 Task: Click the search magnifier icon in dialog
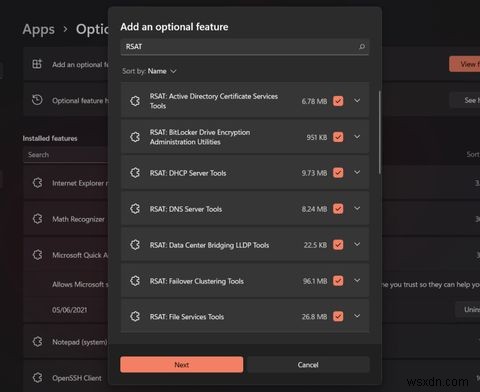coord(362,46)
